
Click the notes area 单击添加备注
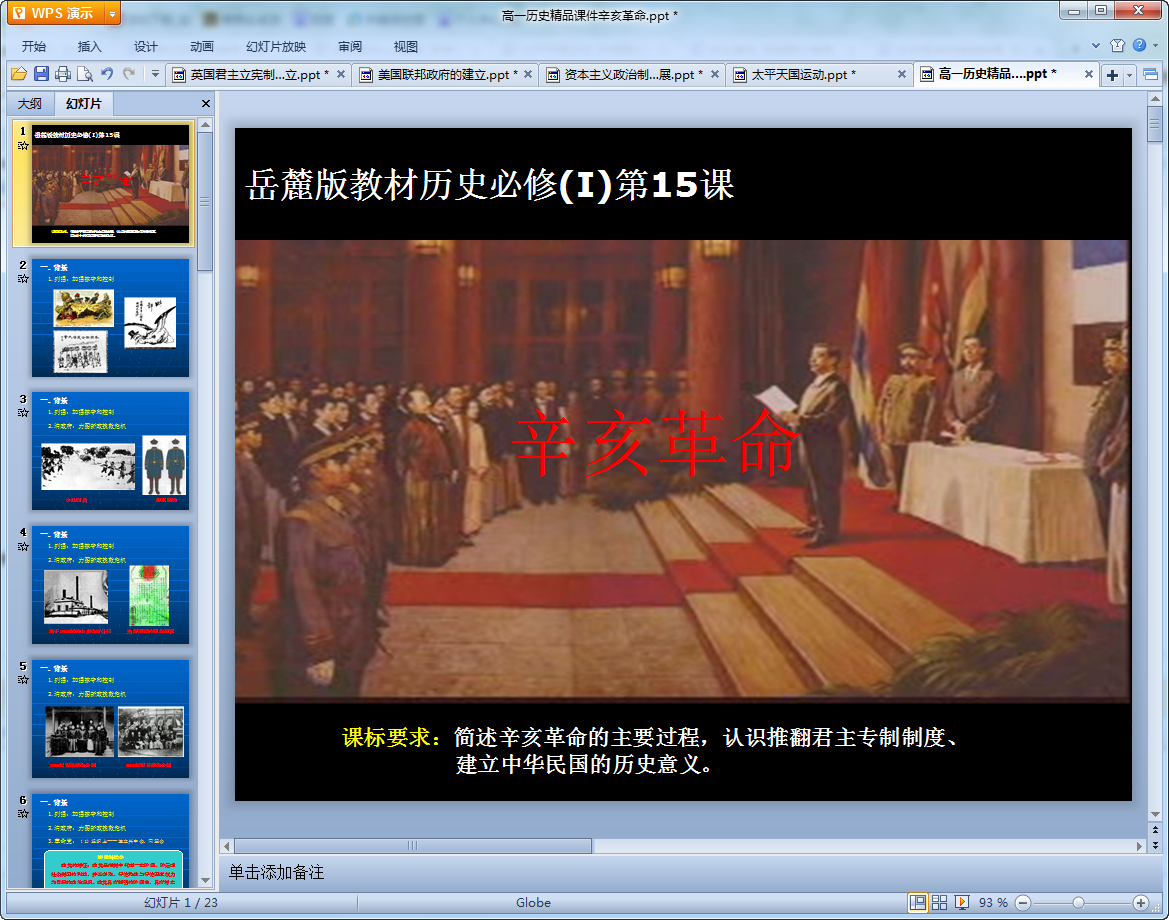pyautogui.click(x=276, y=872)
